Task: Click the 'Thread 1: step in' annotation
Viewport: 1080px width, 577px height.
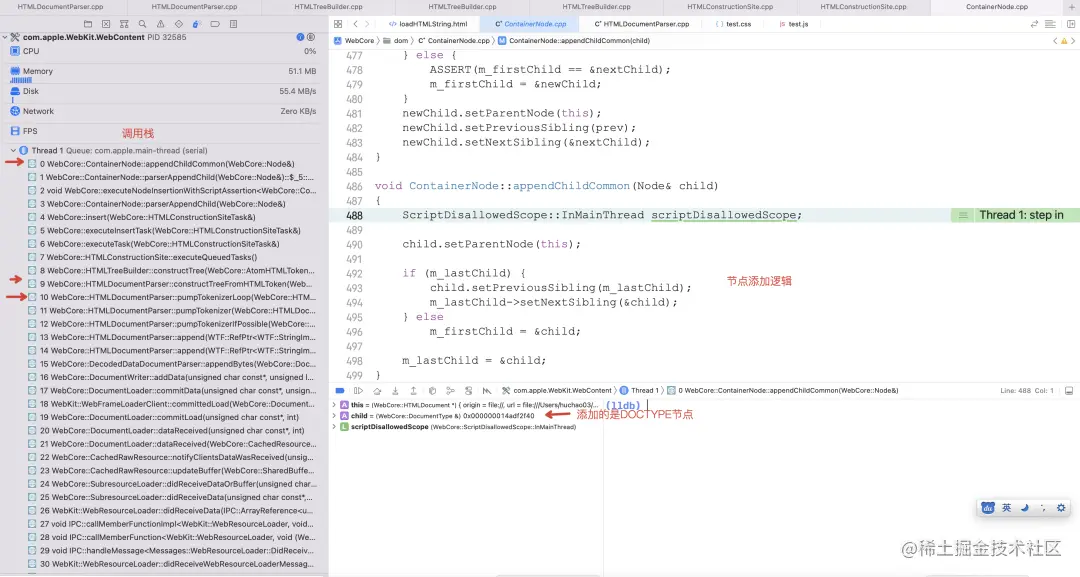Action: tap(1021, 215)
